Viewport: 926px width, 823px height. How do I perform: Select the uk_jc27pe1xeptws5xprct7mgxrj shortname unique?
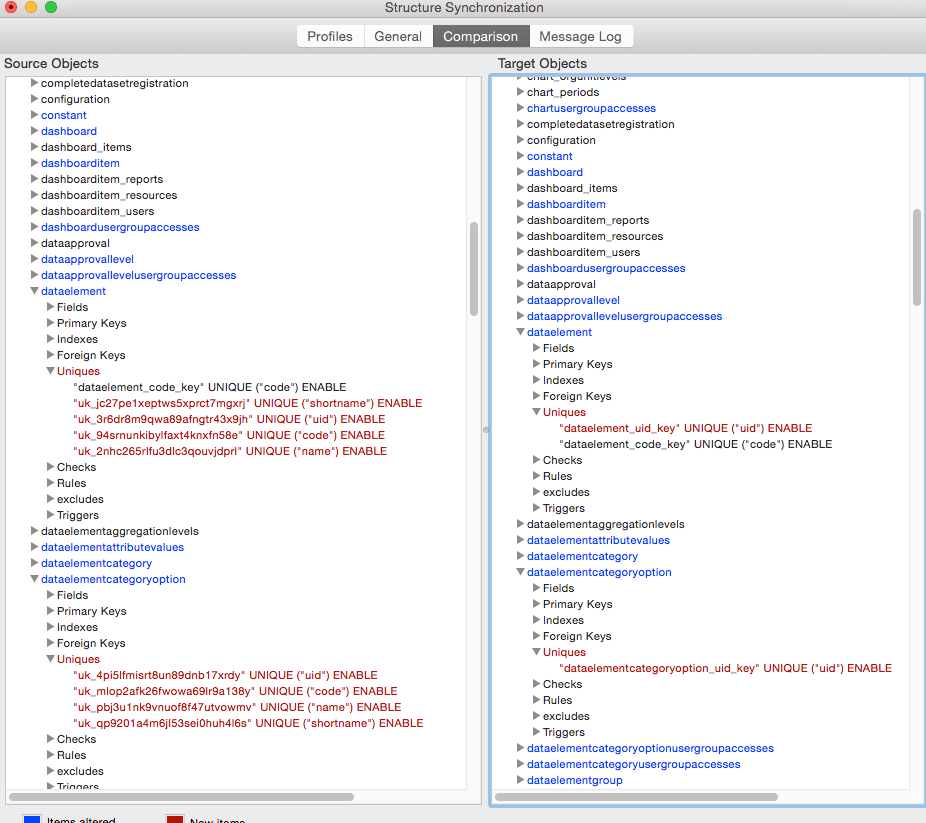247,403
